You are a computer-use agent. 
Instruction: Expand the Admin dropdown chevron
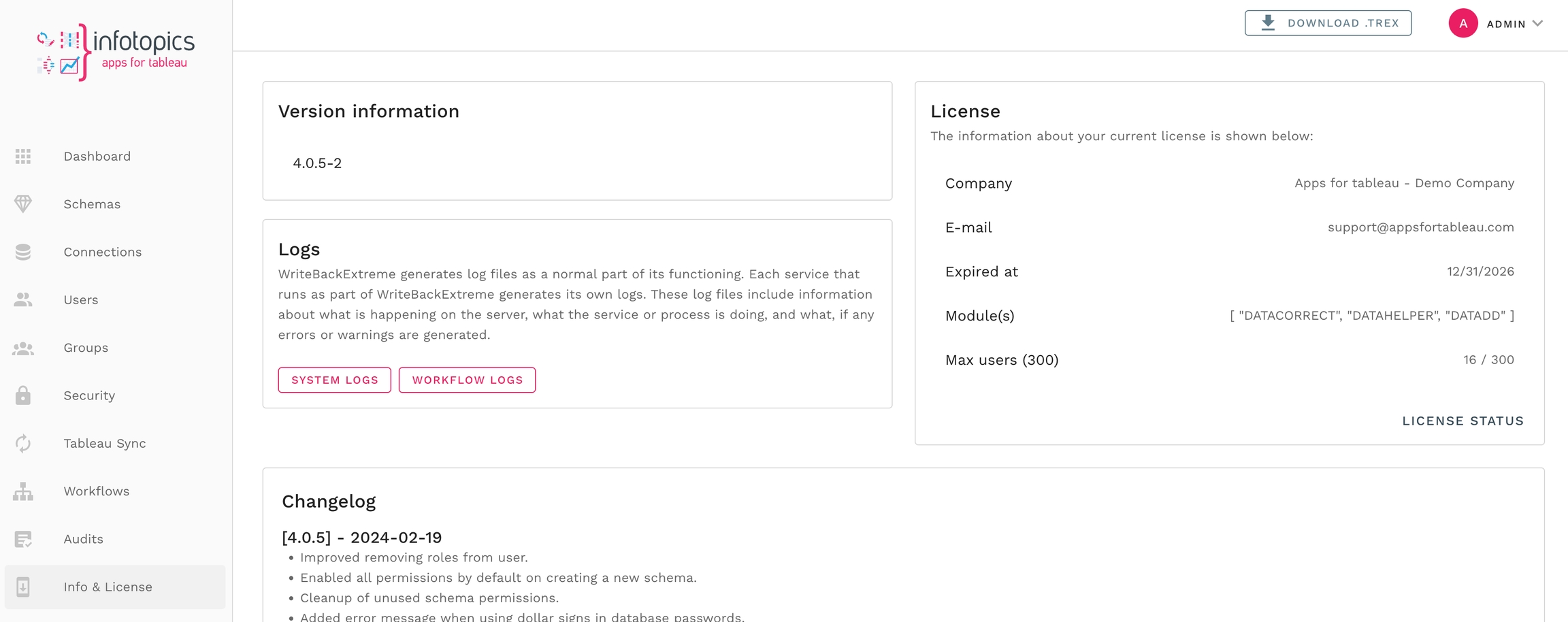tap(1538, 24)
